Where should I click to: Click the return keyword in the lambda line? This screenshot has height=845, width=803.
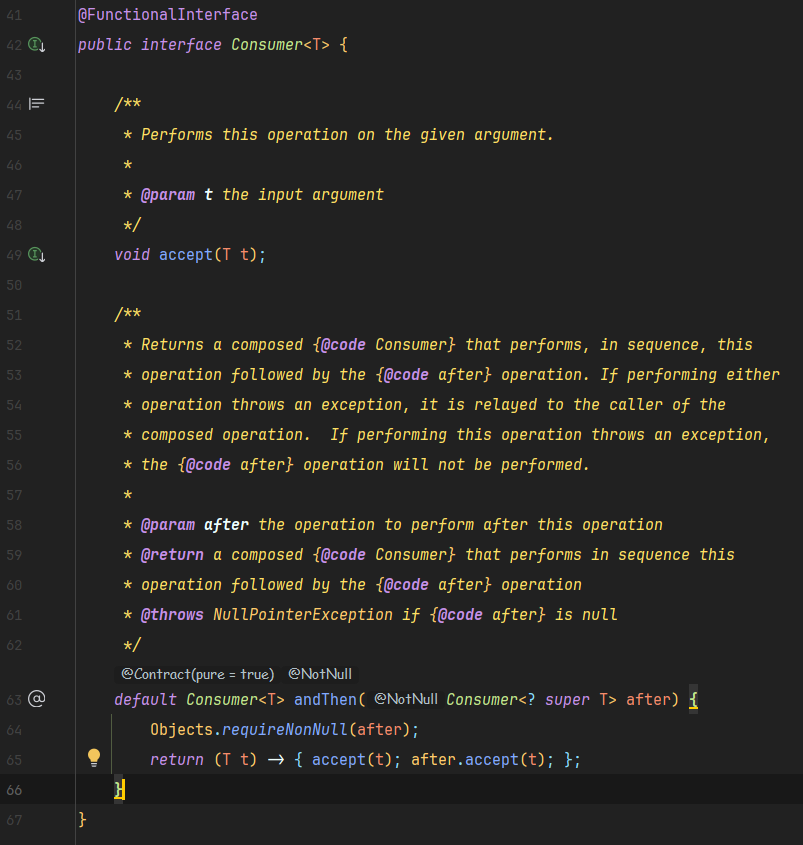click(177, 760)
